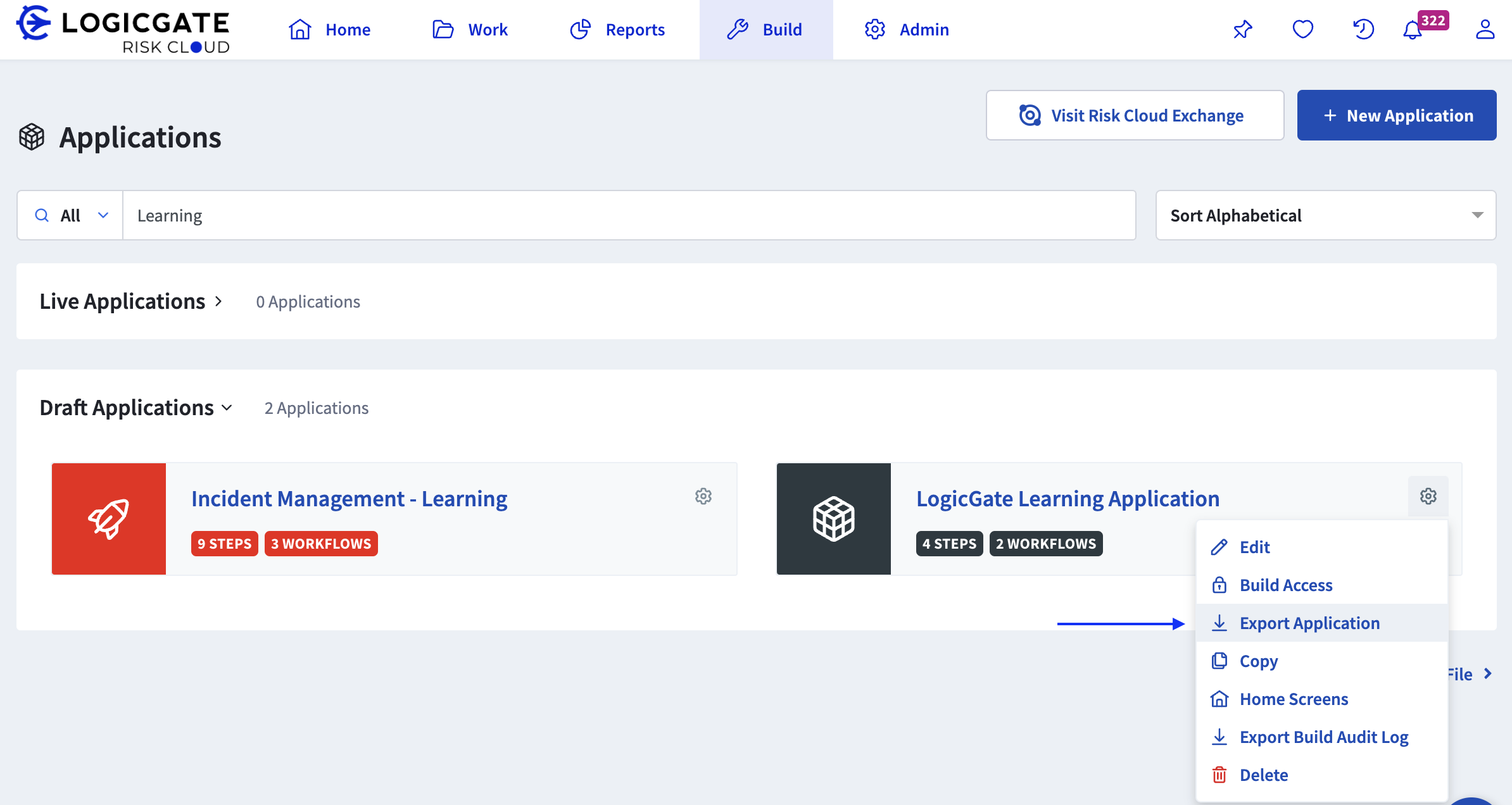Open recent history clock icon
The width and height of the screenshot is (1512, 805).
pyautogui.click(x=1363, y=30)
